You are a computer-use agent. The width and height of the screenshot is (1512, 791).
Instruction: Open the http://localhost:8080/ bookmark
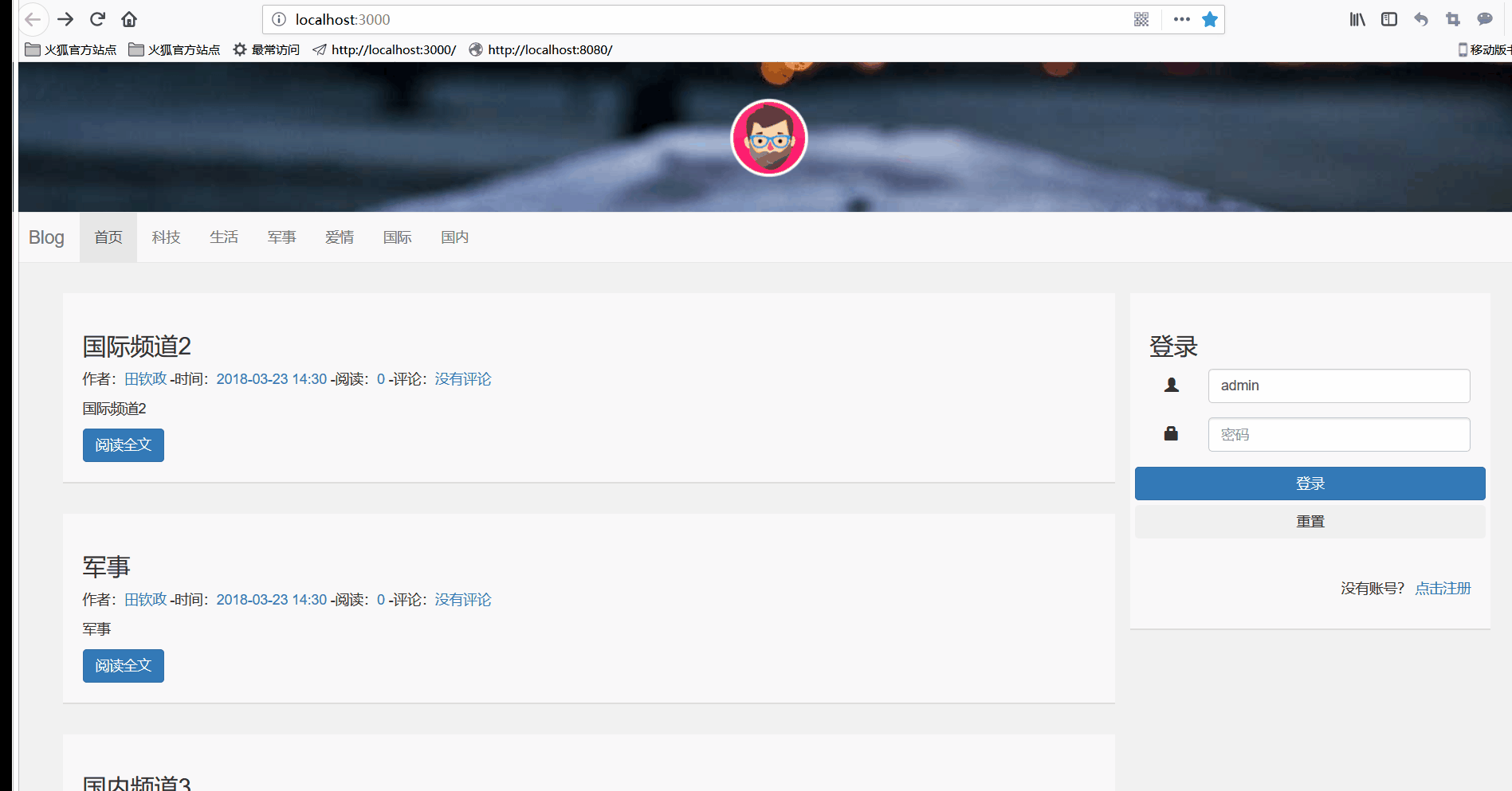point(540,49)
